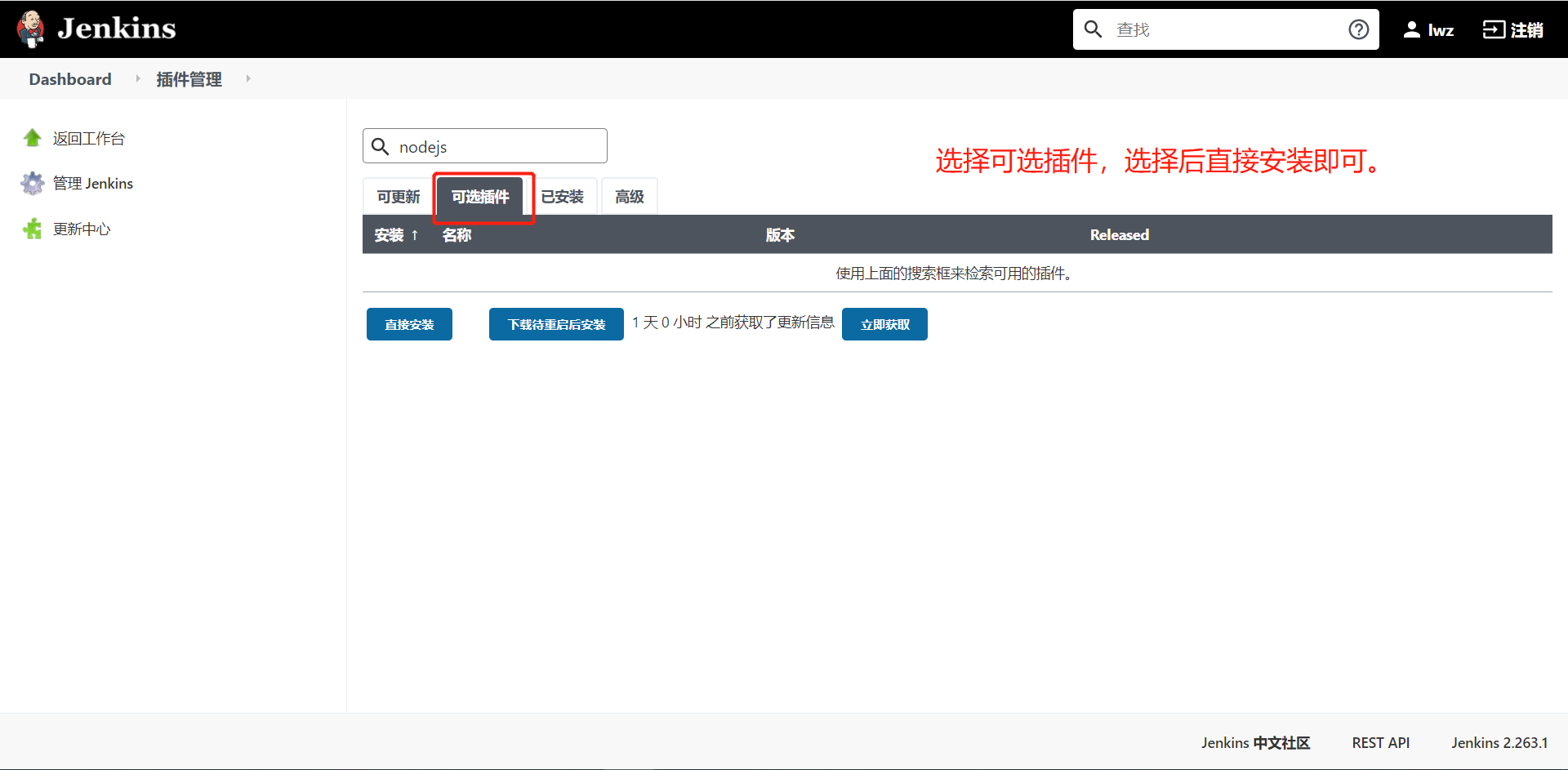Focus the plugin filter field containing nodejs
Viewport: 1568px width, 770px height.
tap(485, 145)
